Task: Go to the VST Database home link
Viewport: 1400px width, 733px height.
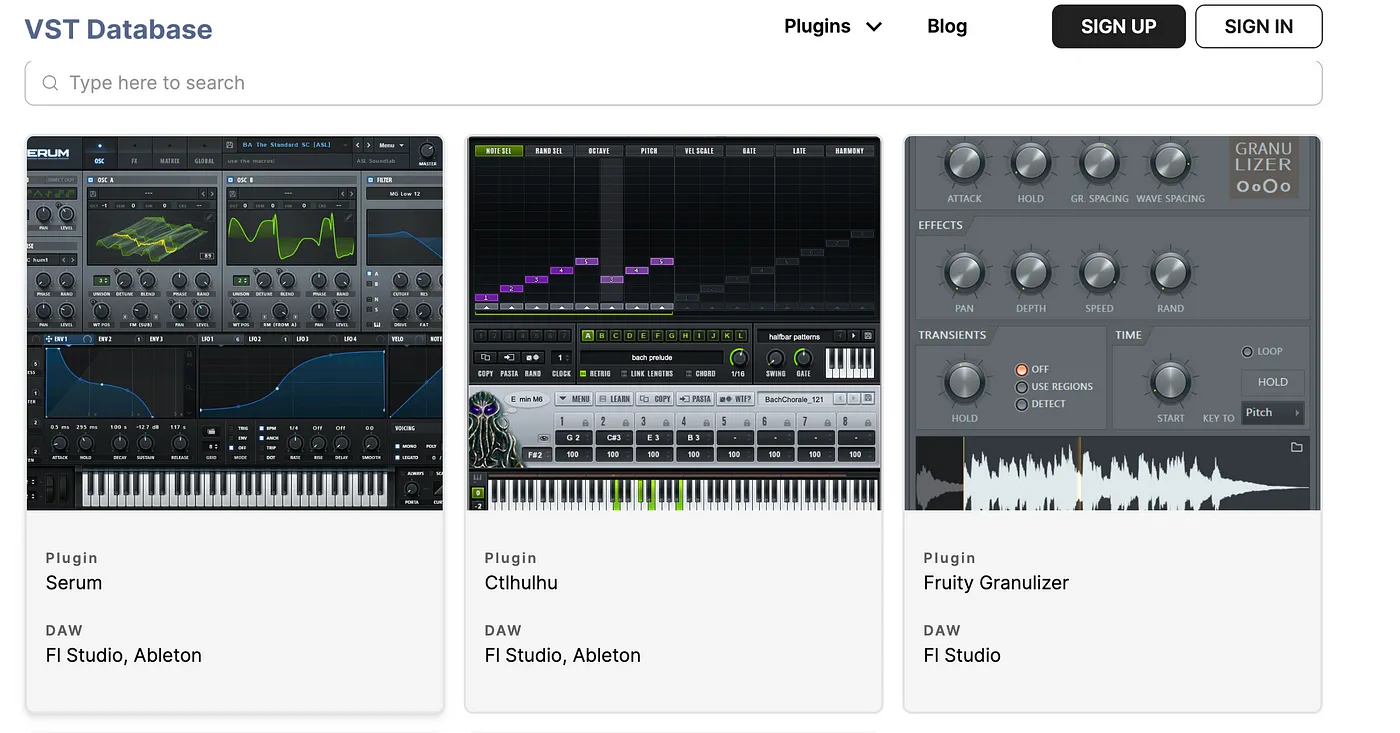Action: coord(119,29)
